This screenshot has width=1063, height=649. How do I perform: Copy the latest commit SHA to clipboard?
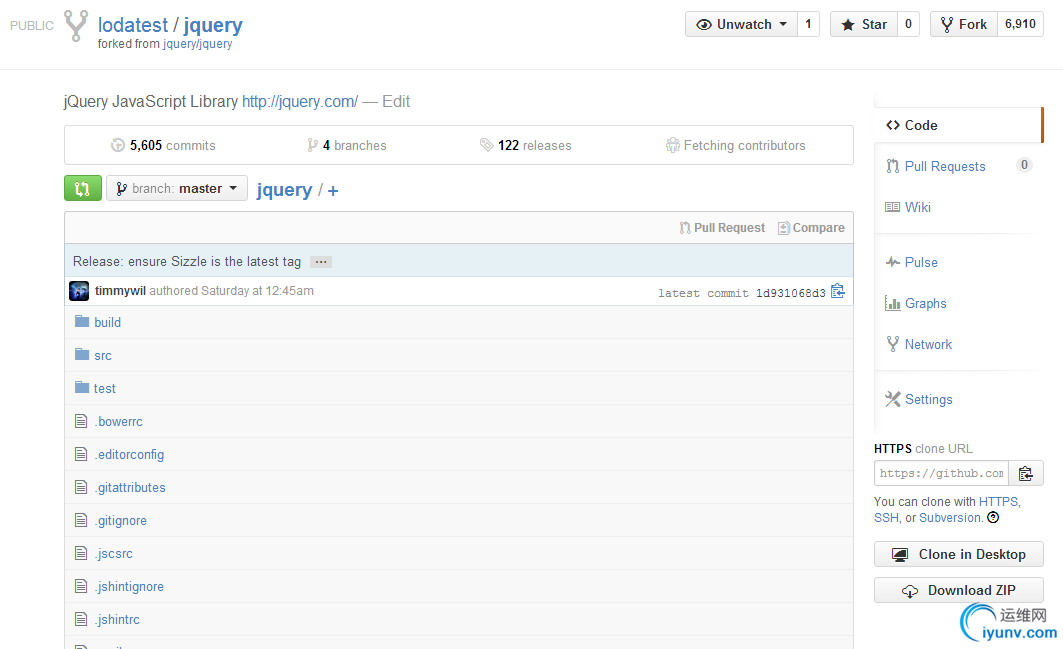coord(838,291)
